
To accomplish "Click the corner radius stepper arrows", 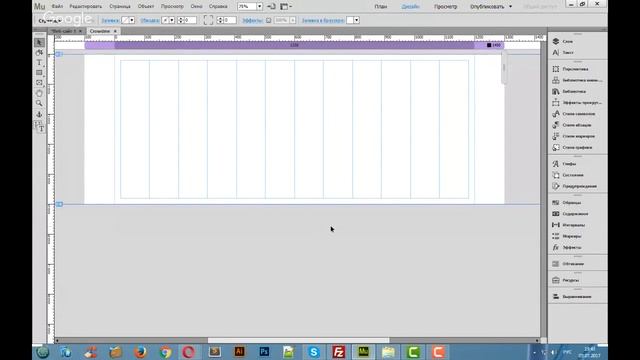I will click(220, 20).
